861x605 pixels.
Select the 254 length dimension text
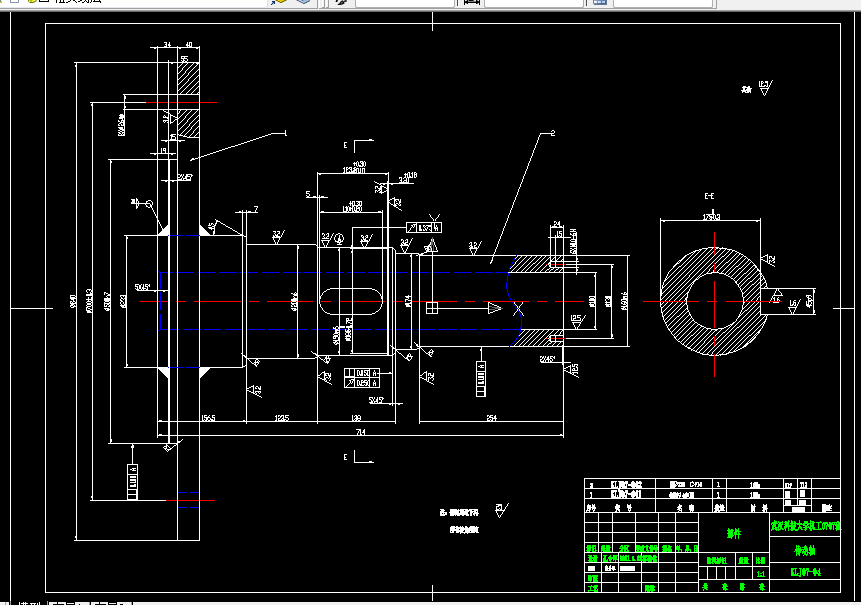pyautogui.click(x=491, y=418)
